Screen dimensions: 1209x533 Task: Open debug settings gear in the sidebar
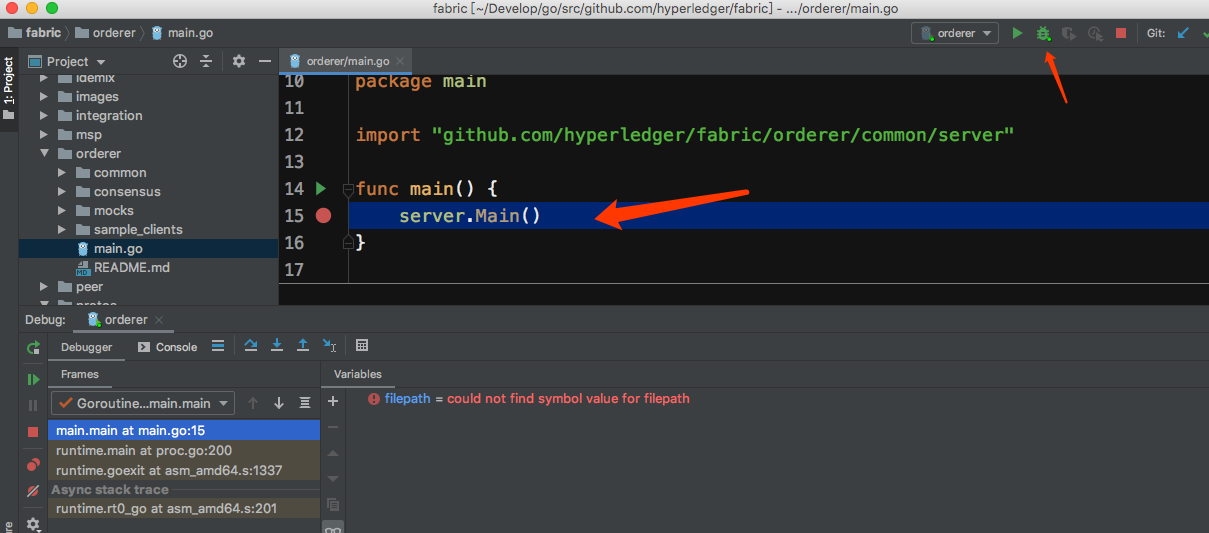(x=33, y=523)
